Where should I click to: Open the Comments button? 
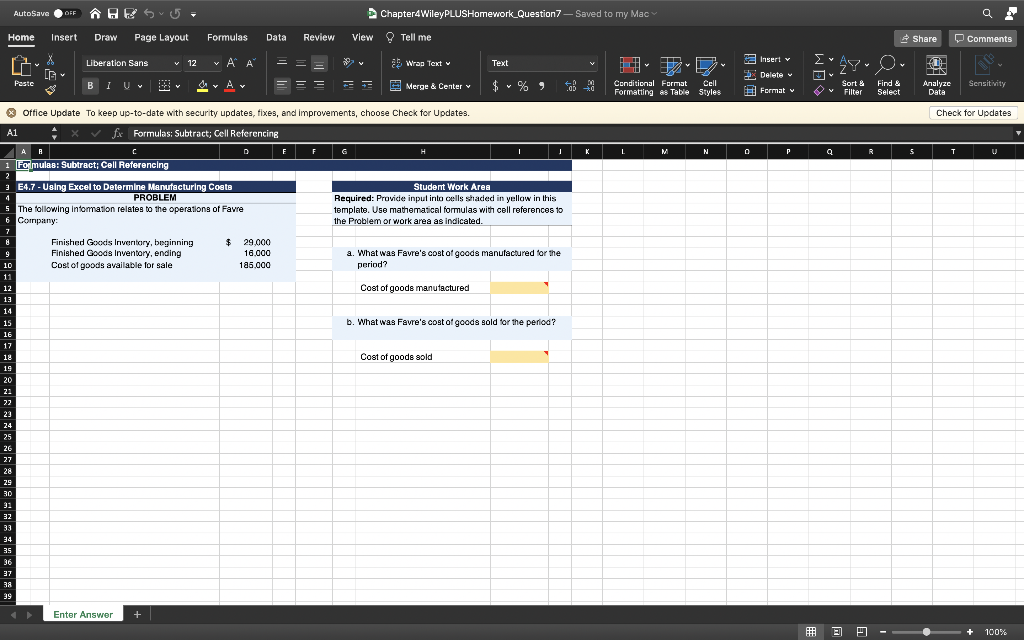tap(983, 39)
